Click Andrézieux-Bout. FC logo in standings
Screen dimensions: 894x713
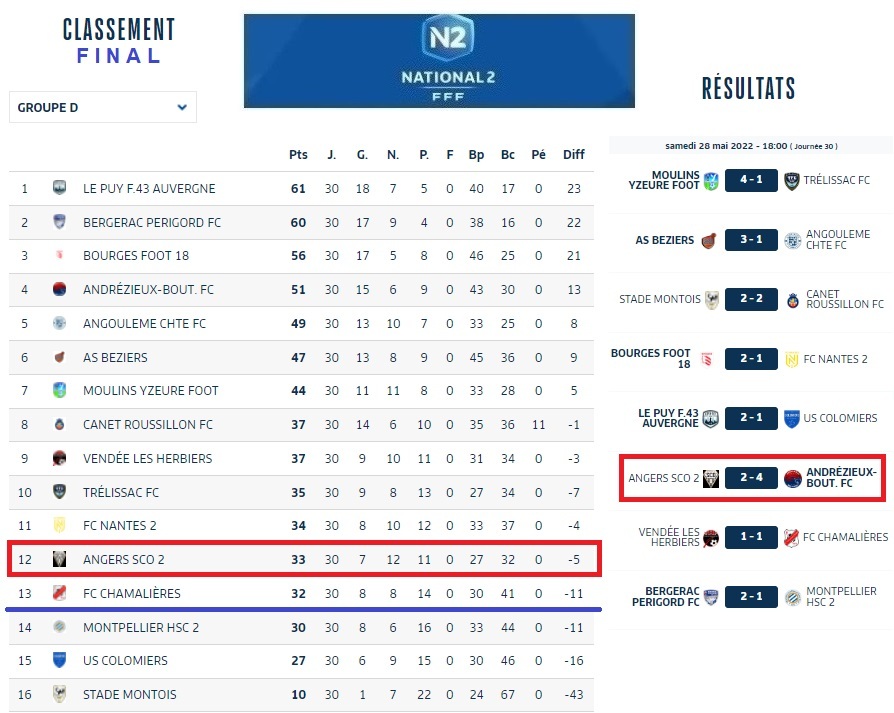(60, 290)
